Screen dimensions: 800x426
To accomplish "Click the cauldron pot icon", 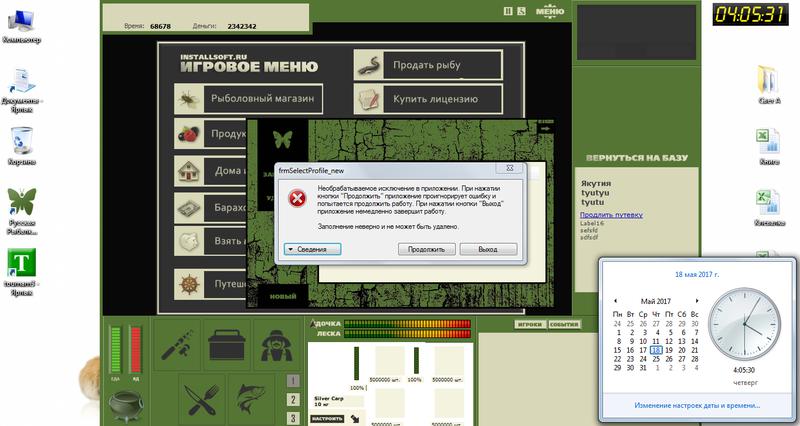I will (126, 405).
